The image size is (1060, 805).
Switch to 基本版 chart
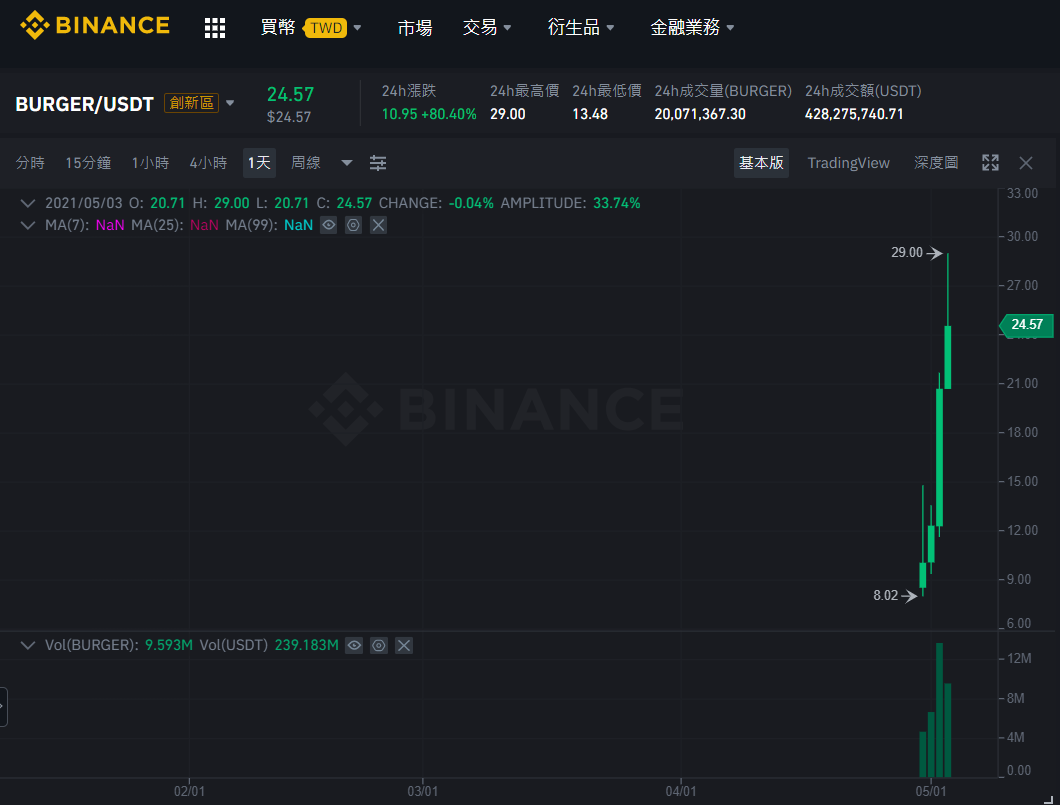coord(761,163)
